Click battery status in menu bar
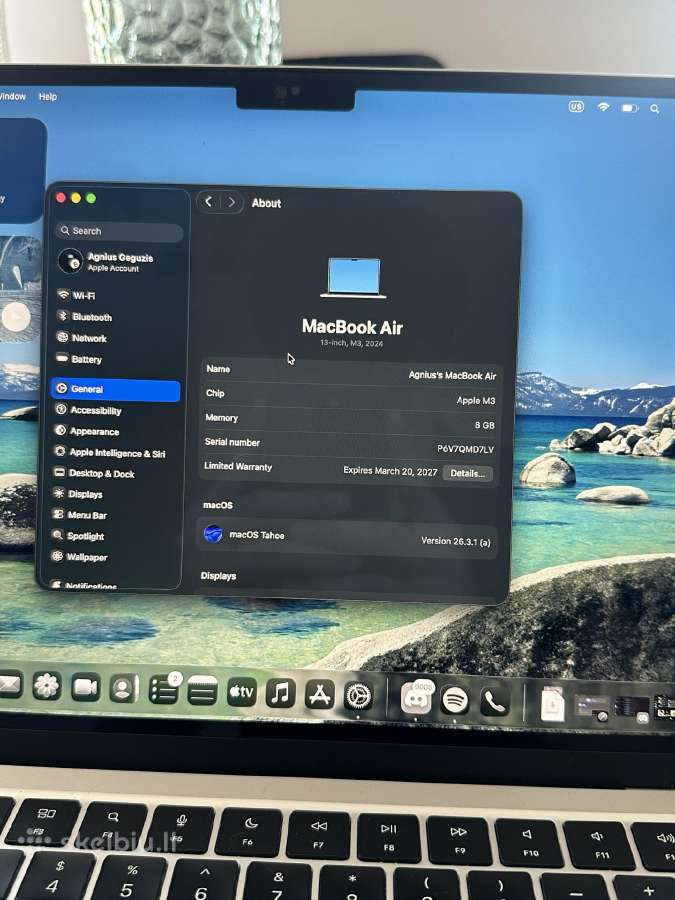Screen dimensions: 675x900 (x=630, y=108)
